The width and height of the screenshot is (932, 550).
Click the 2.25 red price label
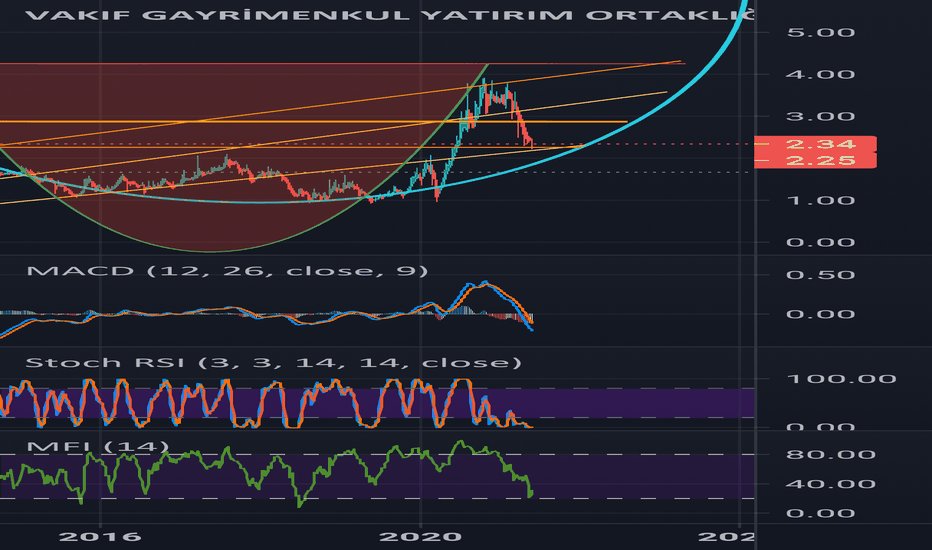point(816,161)
